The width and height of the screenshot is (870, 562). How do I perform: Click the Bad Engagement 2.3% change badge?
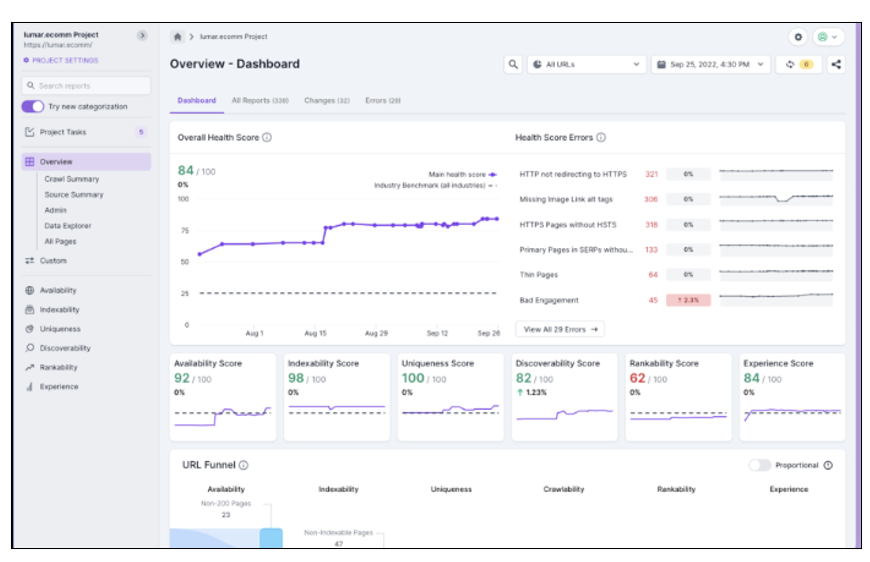pos(688,300)
